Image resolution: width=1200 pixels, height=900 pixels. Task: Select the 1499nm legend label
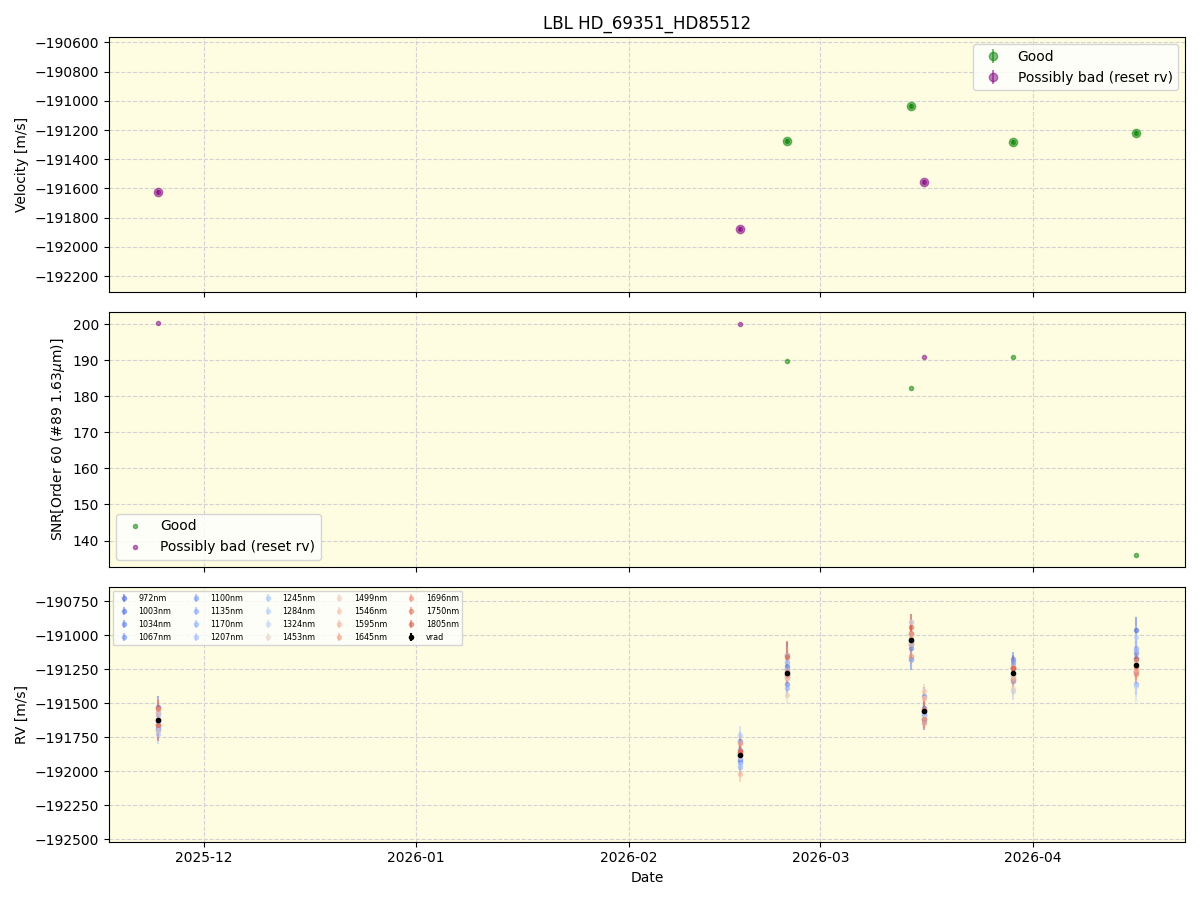coord(370,598)
